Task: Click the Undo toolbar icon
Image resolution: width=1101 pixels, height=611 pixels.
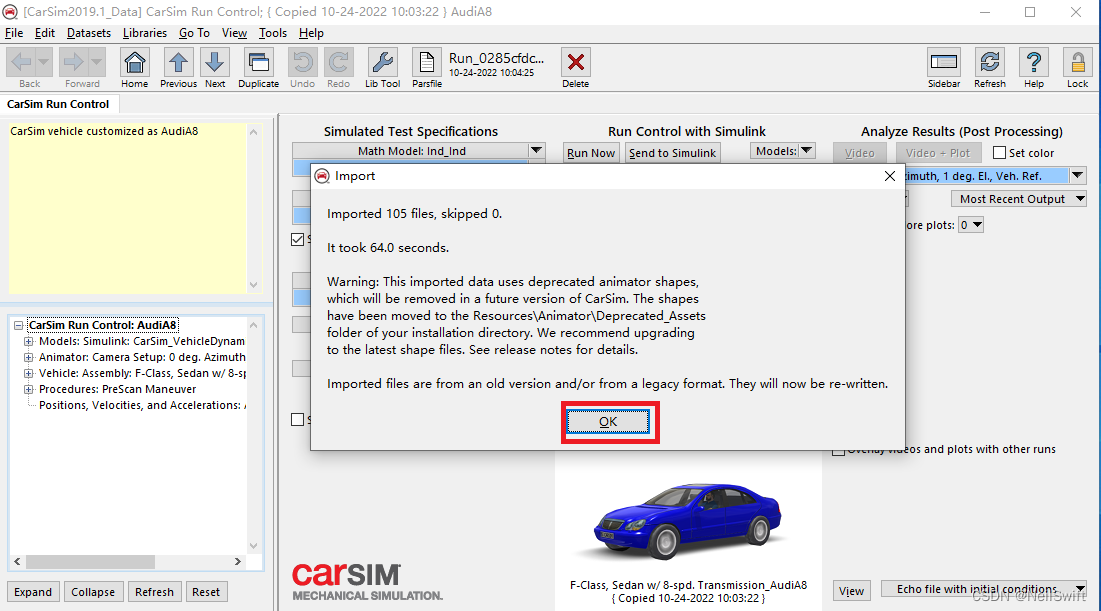Action: [x=303, y=63]
